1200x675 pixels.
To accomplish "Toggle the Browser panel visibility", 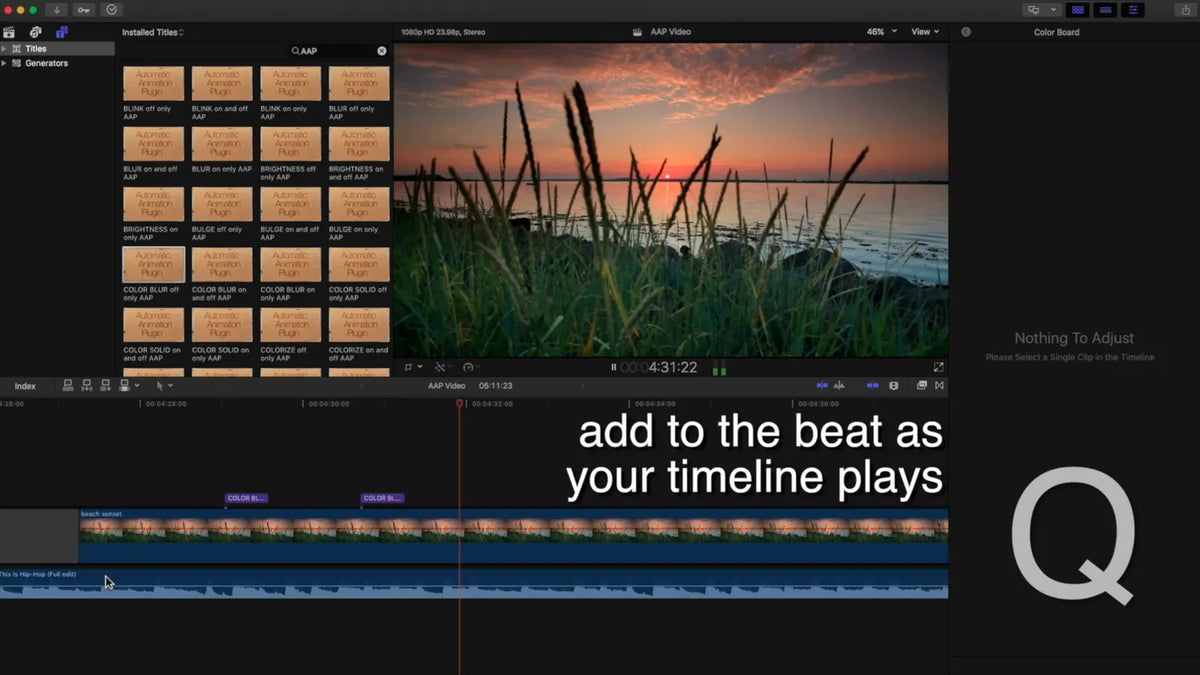I will (x=1078, y=9).
